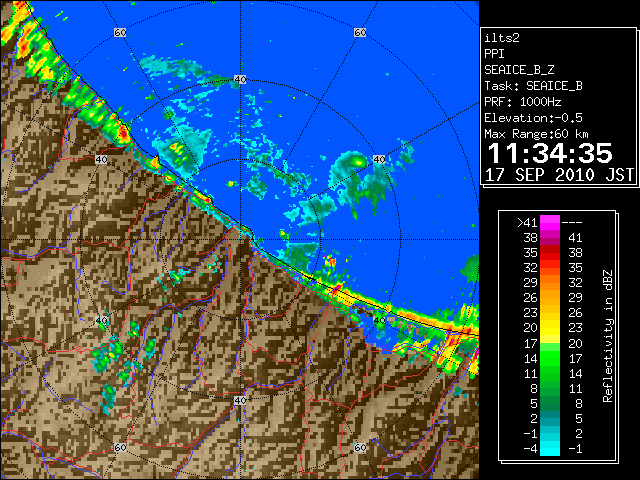640x480 pixels.
Task: Click the 'PRF: 1000Hz' value
Action: click(x=523, y=102)
